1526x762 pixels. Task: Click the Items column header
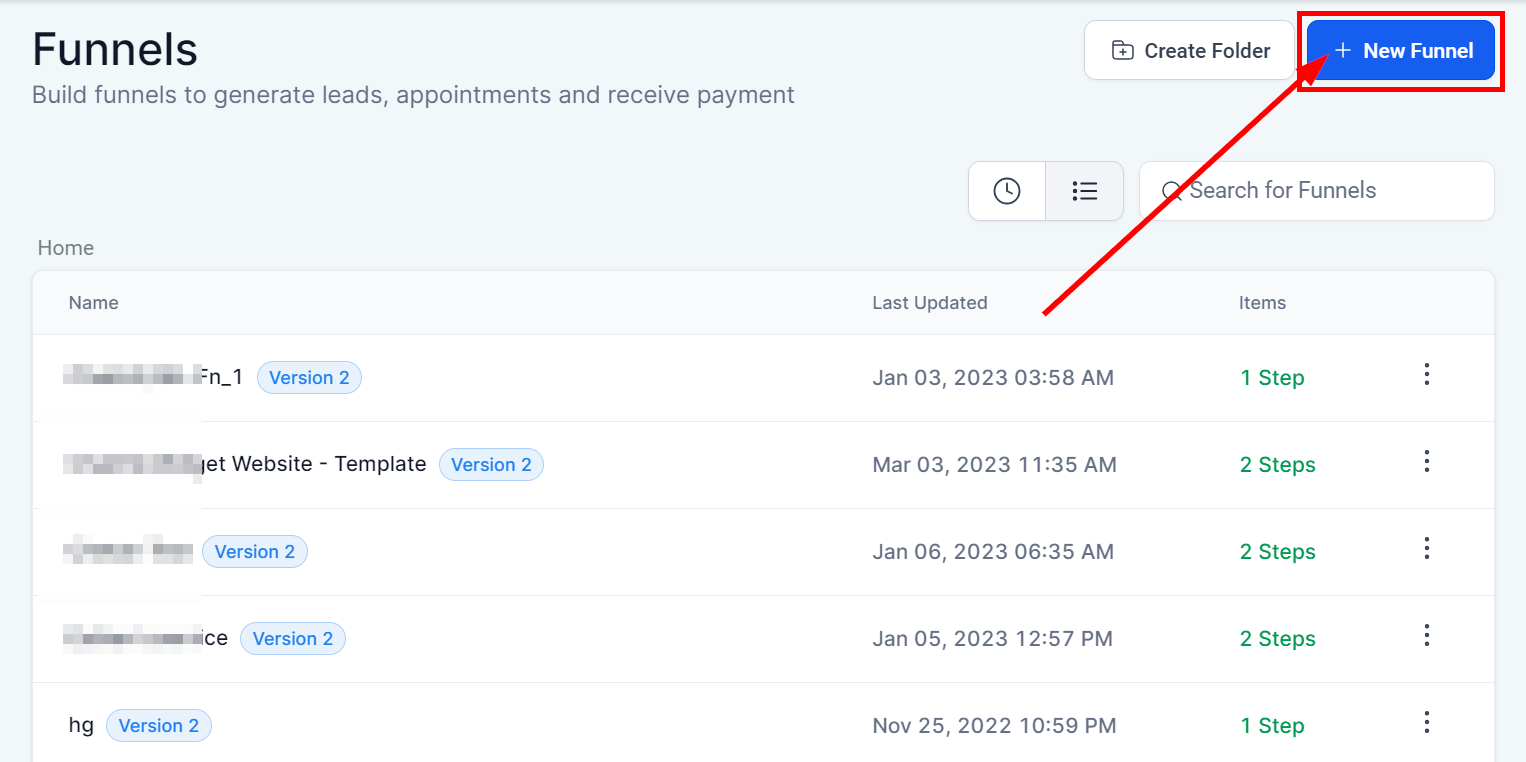(x=1262, y=303)
